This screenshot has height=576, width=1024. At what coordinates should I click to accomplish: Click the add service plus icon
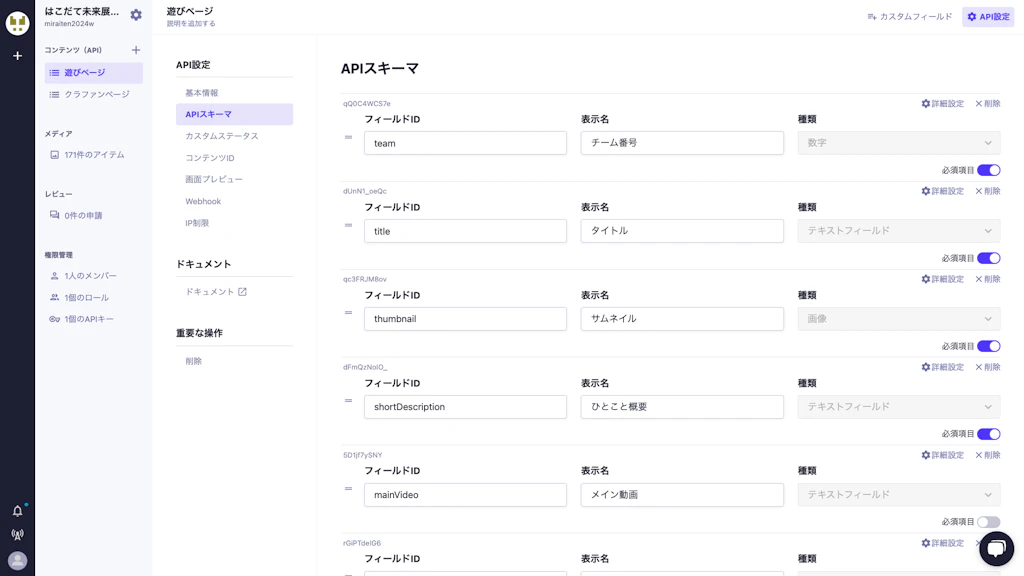(17, 56)
